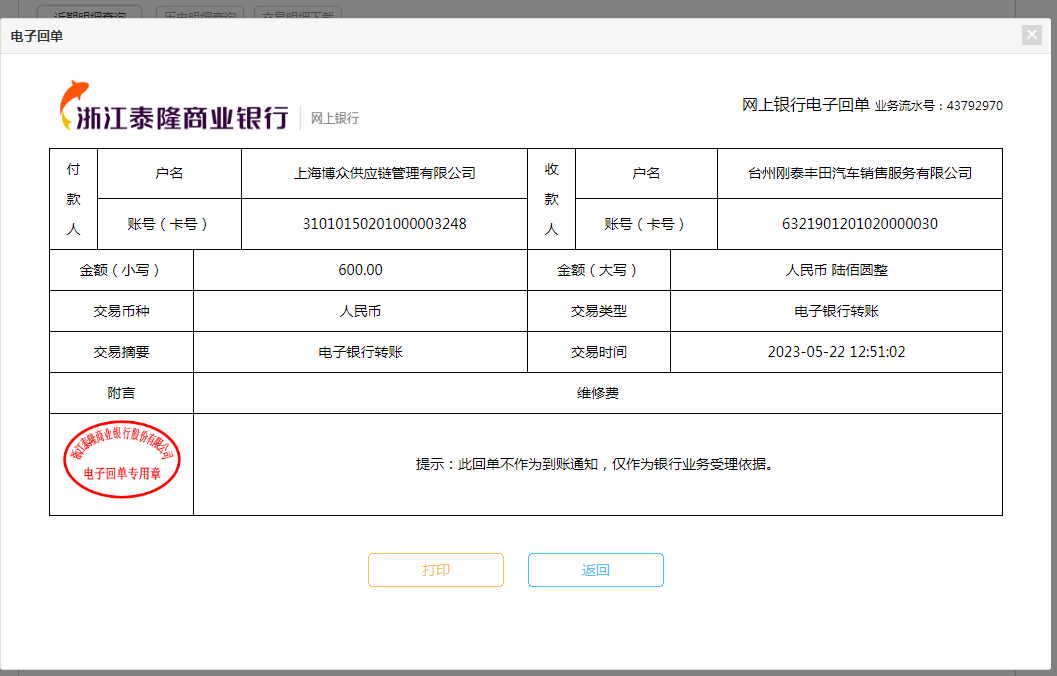Viewport: 1057px width, 676px height.
Task: Open the 交易明细下载 tab
Action: click(299, 13)
